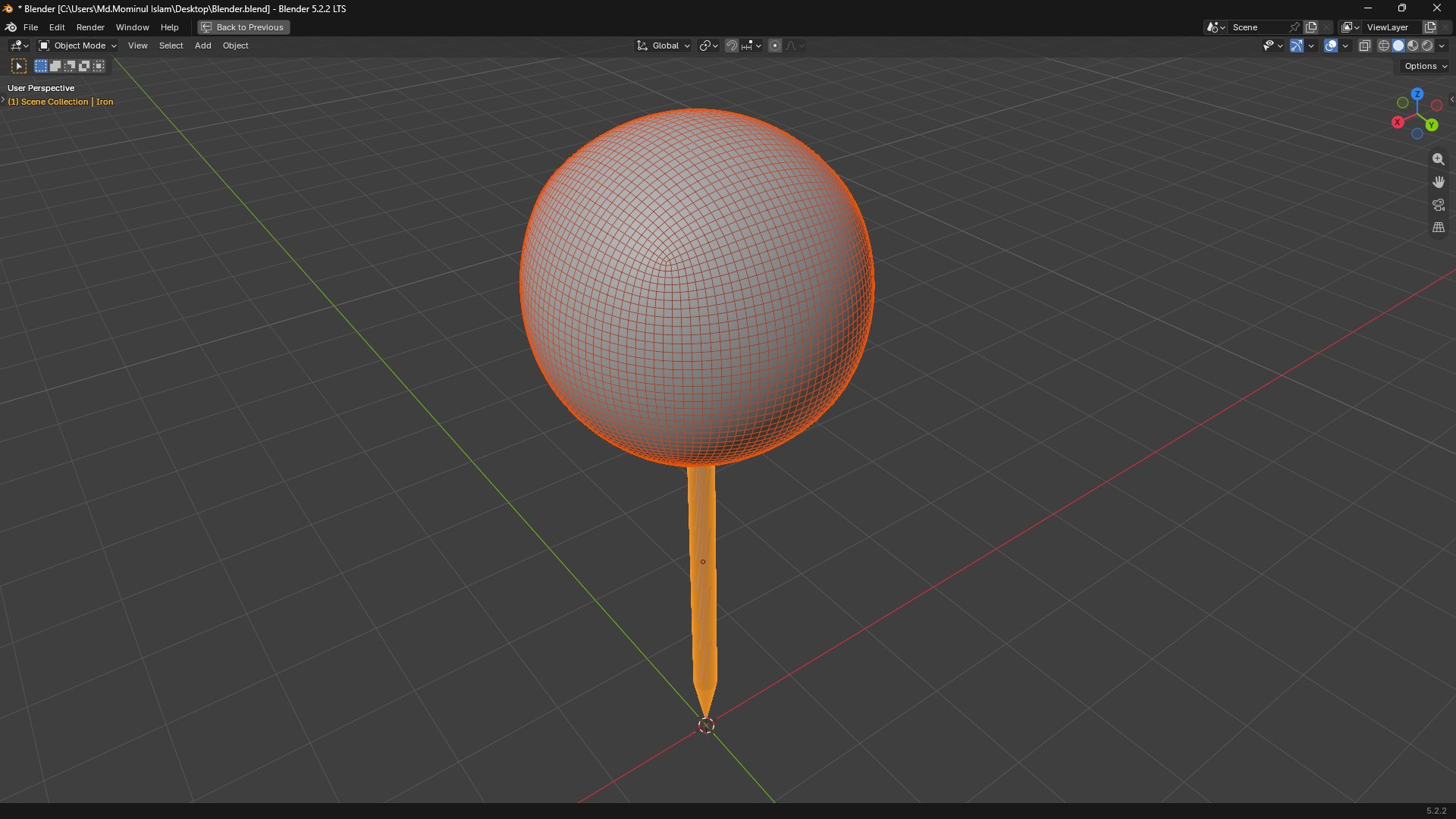Switch to material preview shading
The height and width of the screenshot is (819, 1456).
[x=1413, y=46]
